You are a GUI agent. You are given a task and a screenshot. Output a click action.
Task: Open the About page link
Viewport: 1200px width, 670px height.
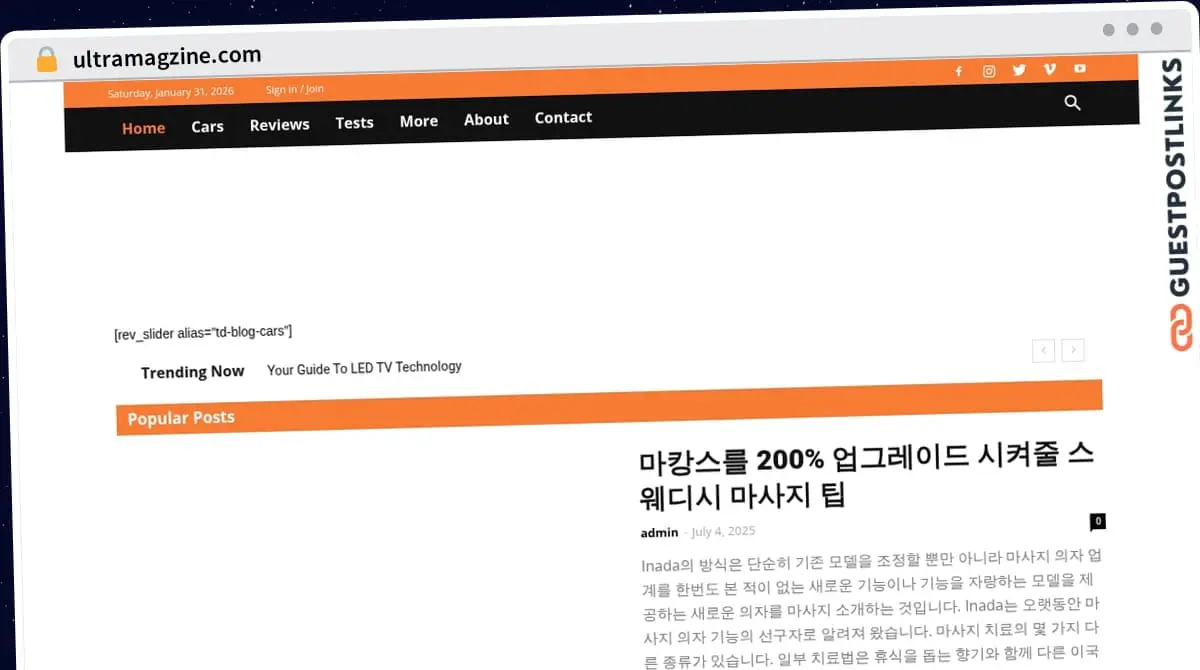pos(486,119)
